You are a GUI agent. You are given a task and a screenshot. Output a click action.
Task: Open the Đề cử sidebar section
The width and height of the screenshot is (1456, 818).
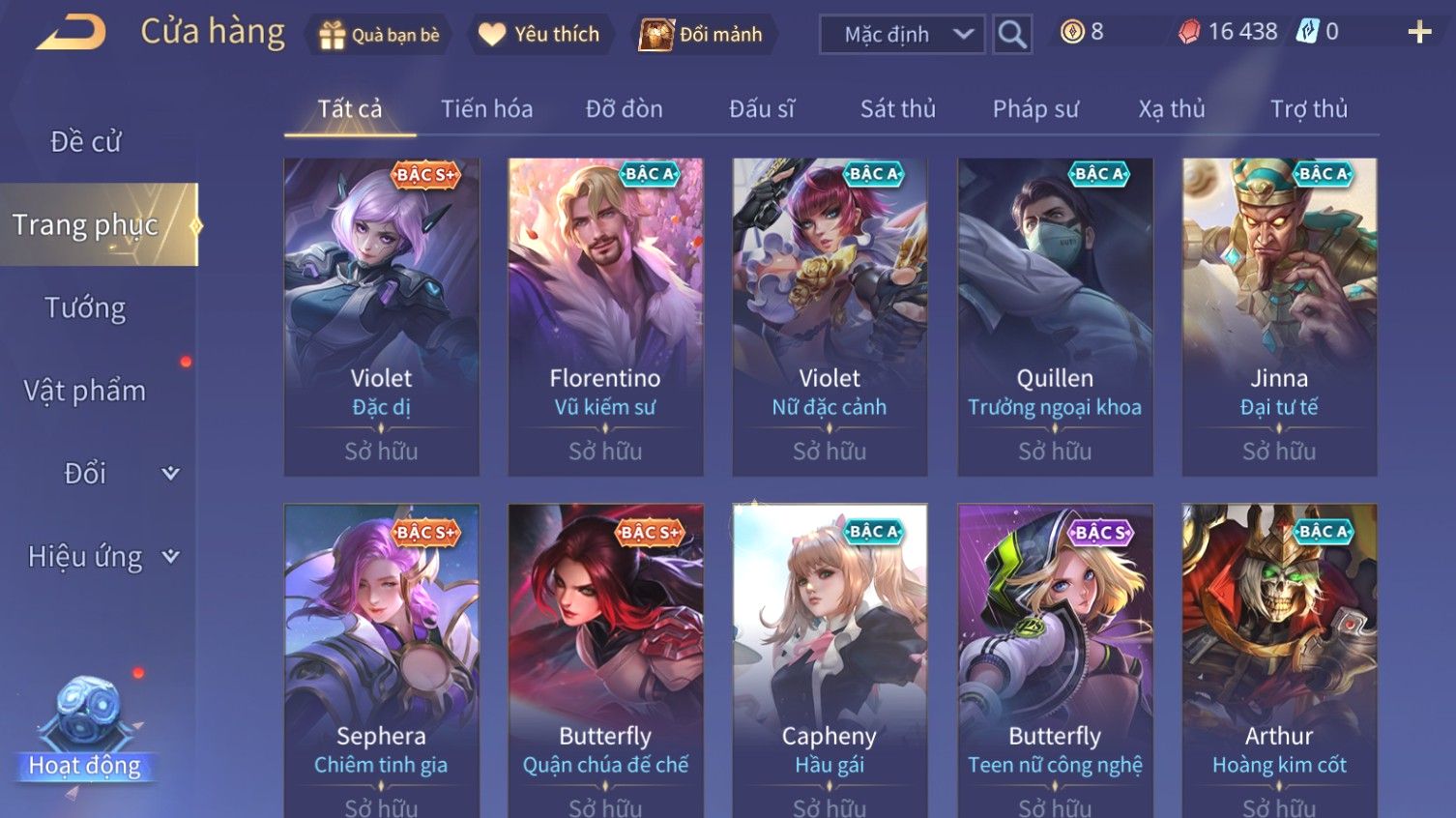(x=85, y=142)
